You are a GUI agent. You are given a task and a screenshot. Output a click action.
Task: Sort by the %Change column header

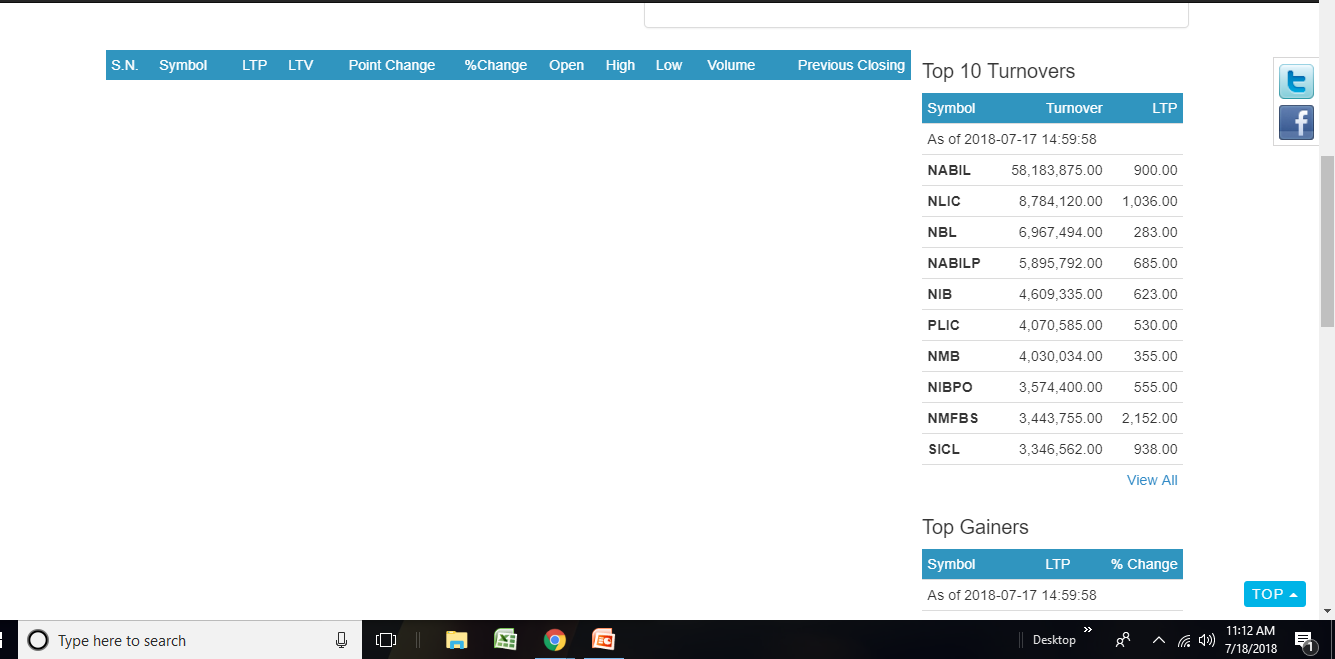pos(495,65)
